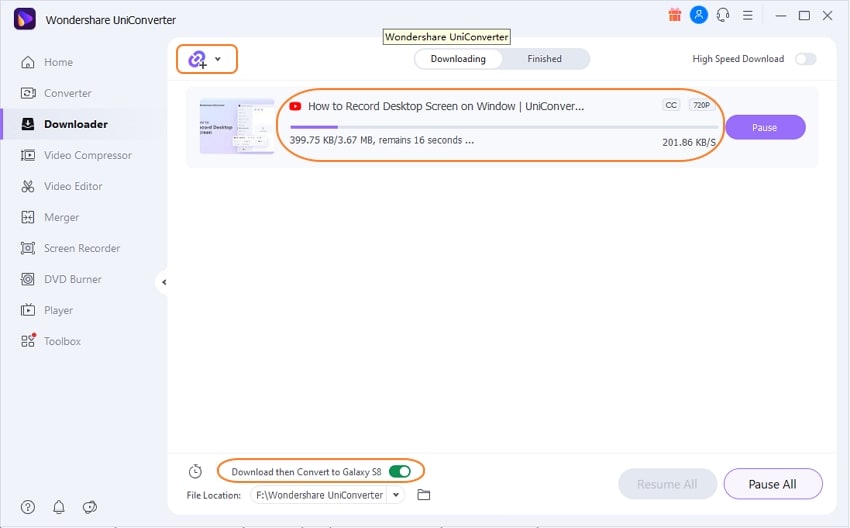
Task: Open the Toolbox section
Action: 62,342
